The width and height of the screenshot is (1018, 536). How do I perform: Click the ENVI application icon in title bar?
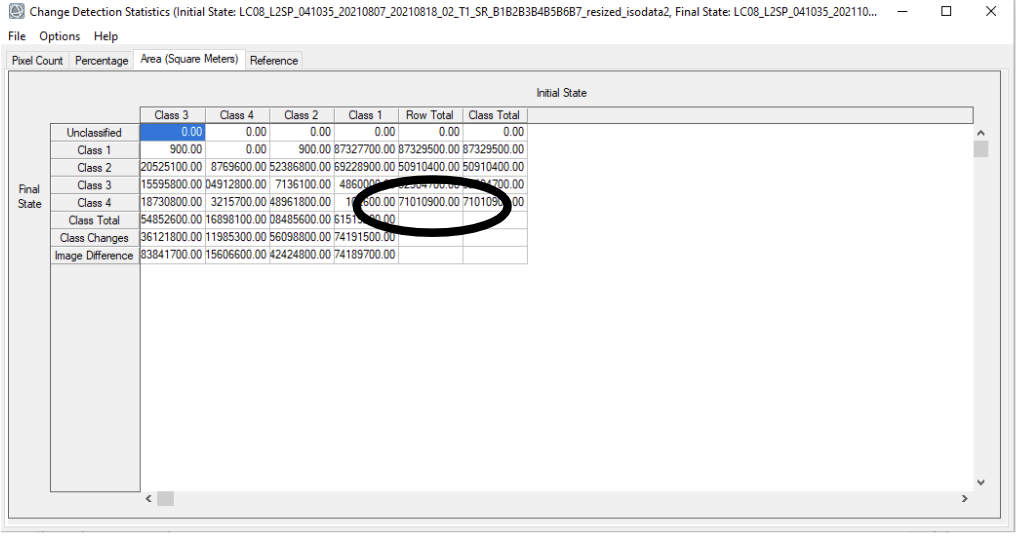pyautogui.click(x=15, y=12)
